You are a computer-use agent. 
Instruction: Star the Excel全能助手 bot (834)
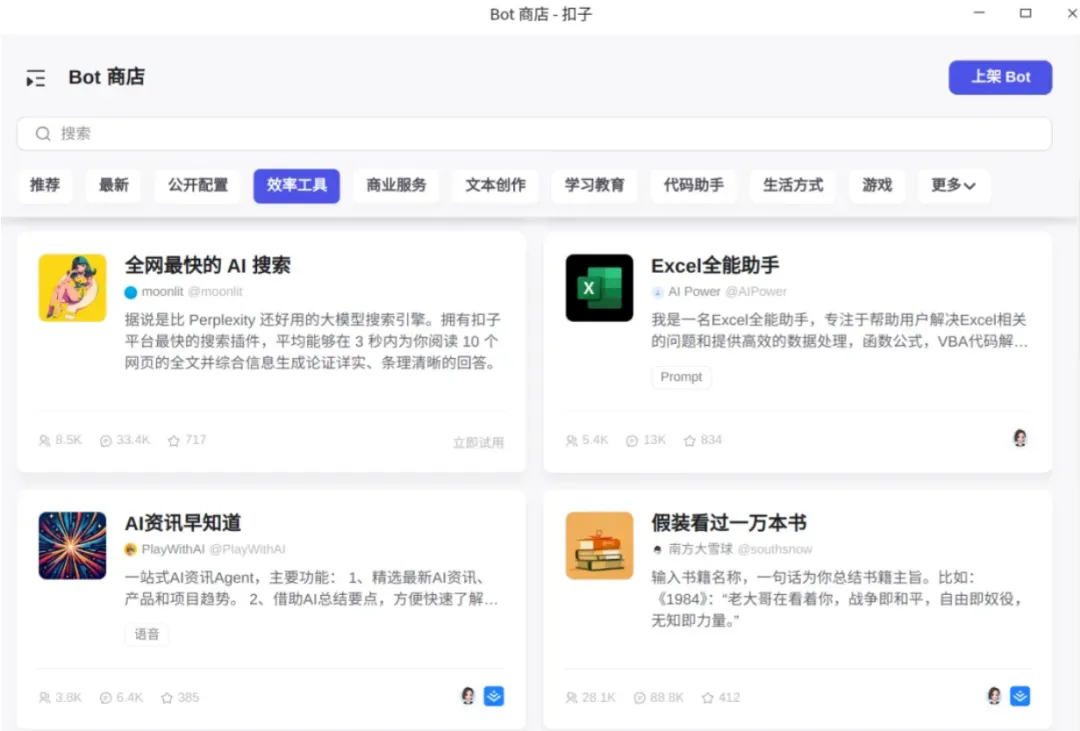(689, 440)
